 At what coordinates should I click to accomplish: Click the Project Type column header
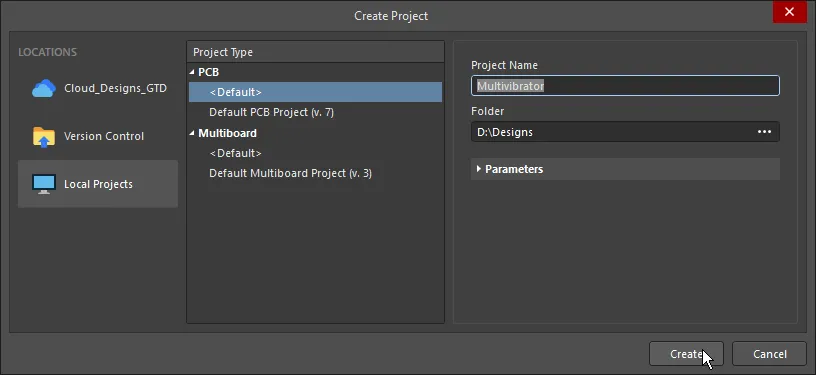point(315,52)
